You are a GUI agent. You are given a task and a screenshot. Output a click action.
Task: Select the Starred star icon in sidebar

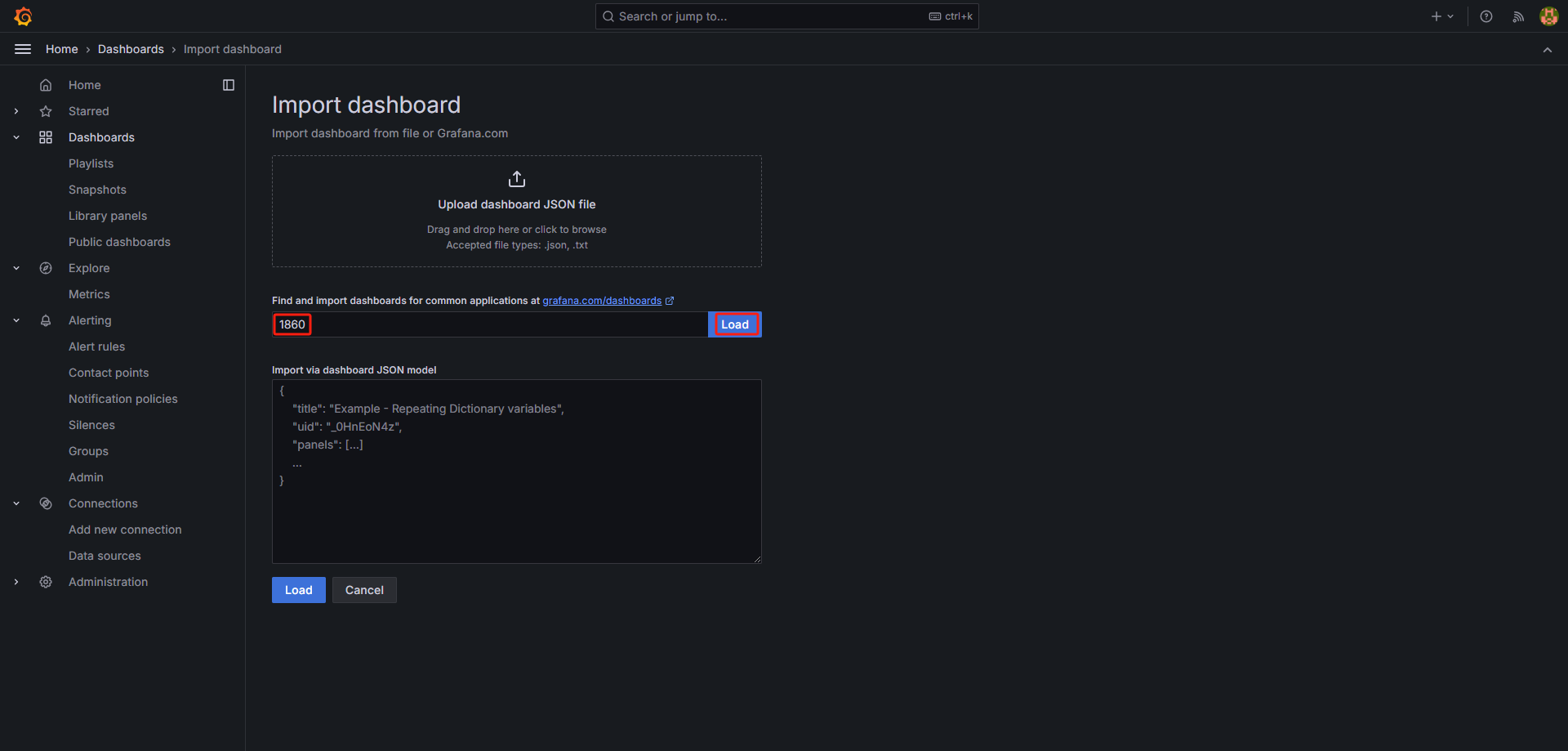(46, 110)
